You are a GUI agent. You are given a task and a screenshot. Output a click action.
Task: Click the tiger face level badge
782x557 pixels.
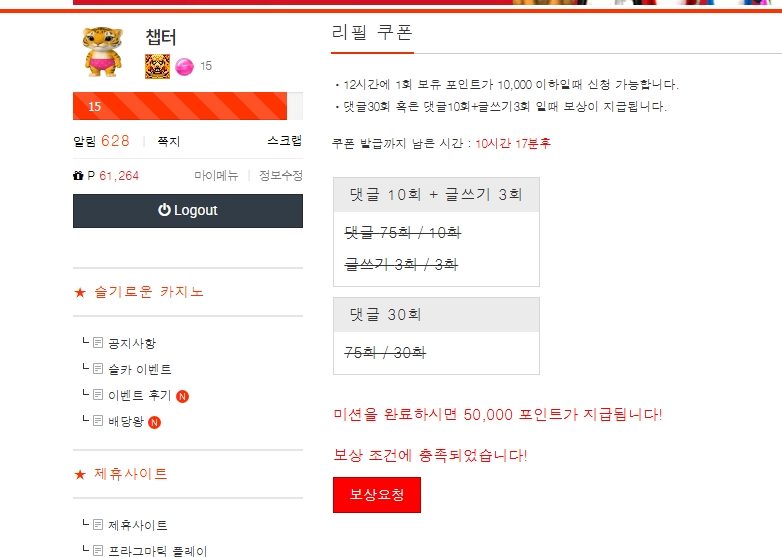point(157,66)
